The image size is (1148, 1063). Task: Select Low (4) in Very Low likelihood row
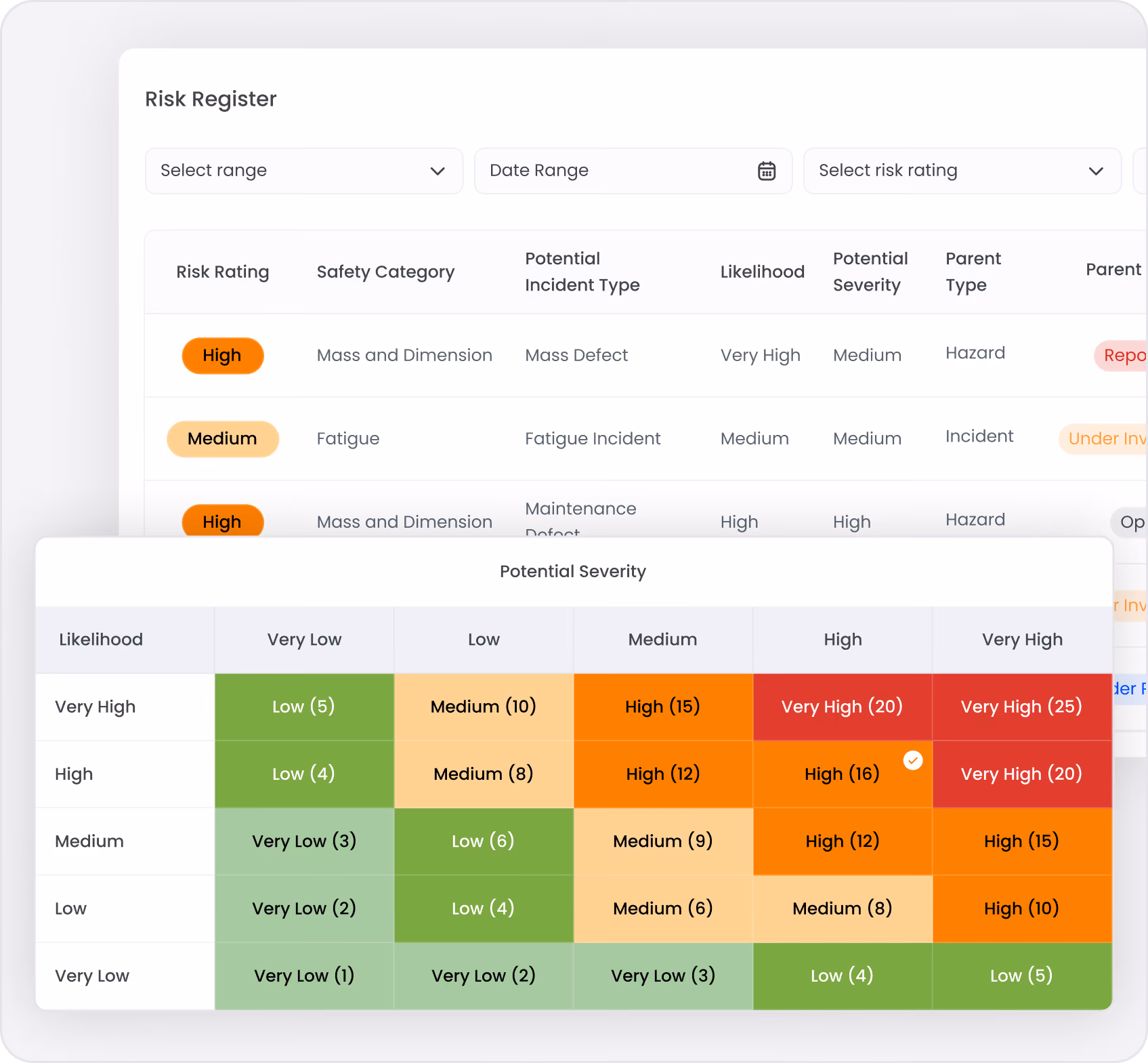[843, 976]
